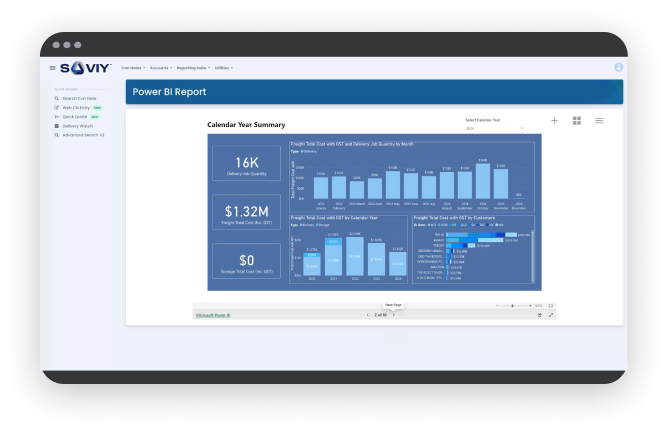668x432 pixels.
Task: Go to previous page arrow in Power BI footer
Action: tap(368, 315)
